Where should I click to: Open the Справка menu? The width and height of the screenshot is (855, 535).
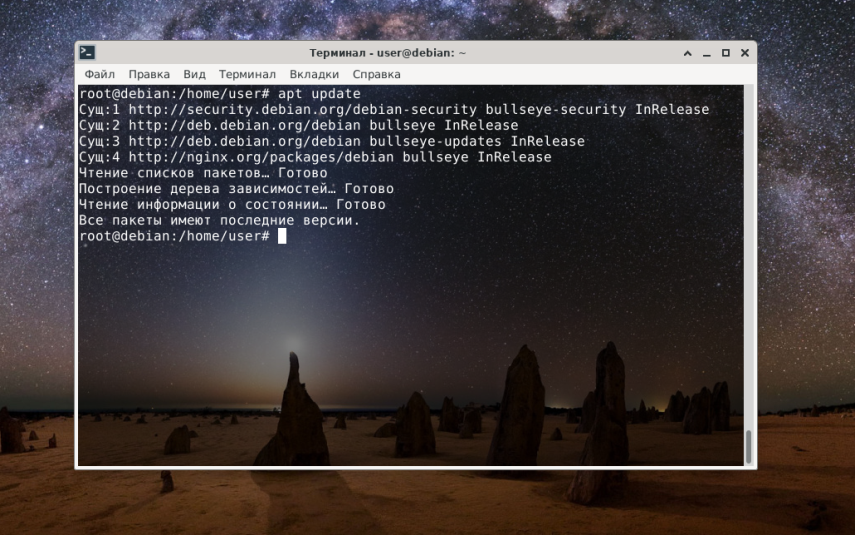(x=376, y=74)
